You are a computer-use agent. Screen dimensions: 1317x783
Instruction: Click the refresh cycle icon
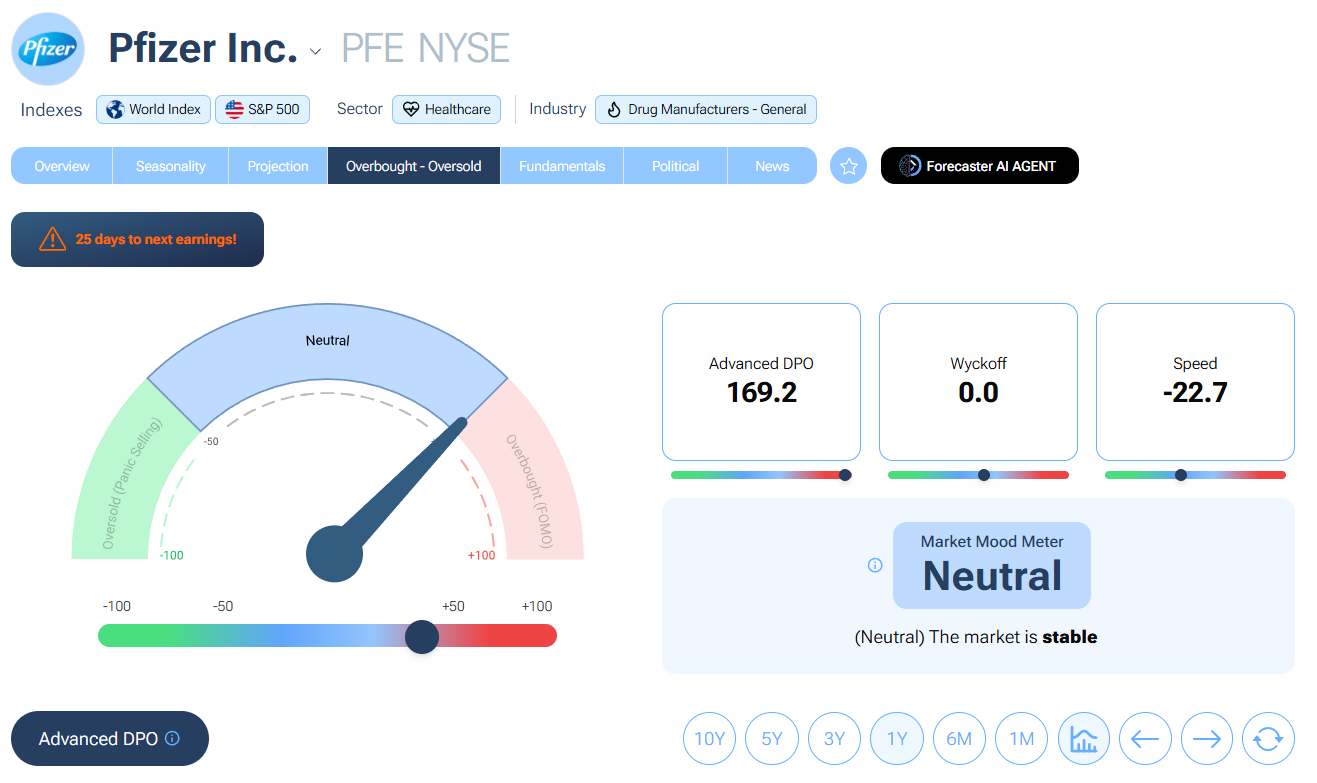click(1268, 739)
